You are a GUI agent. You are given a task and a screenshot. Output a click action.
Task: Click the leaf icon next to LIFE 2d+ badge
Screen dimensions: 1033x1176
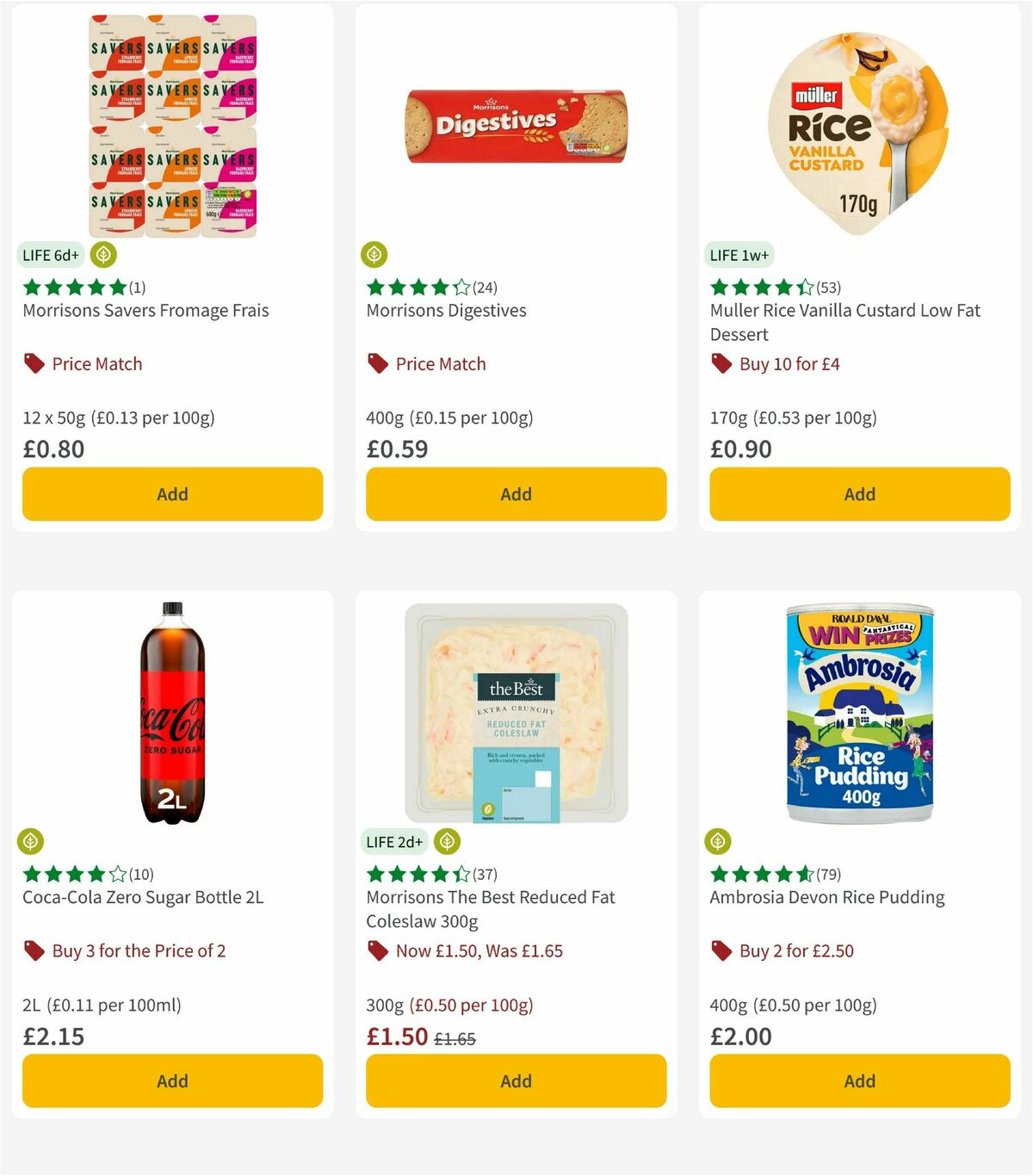point(446,841)
